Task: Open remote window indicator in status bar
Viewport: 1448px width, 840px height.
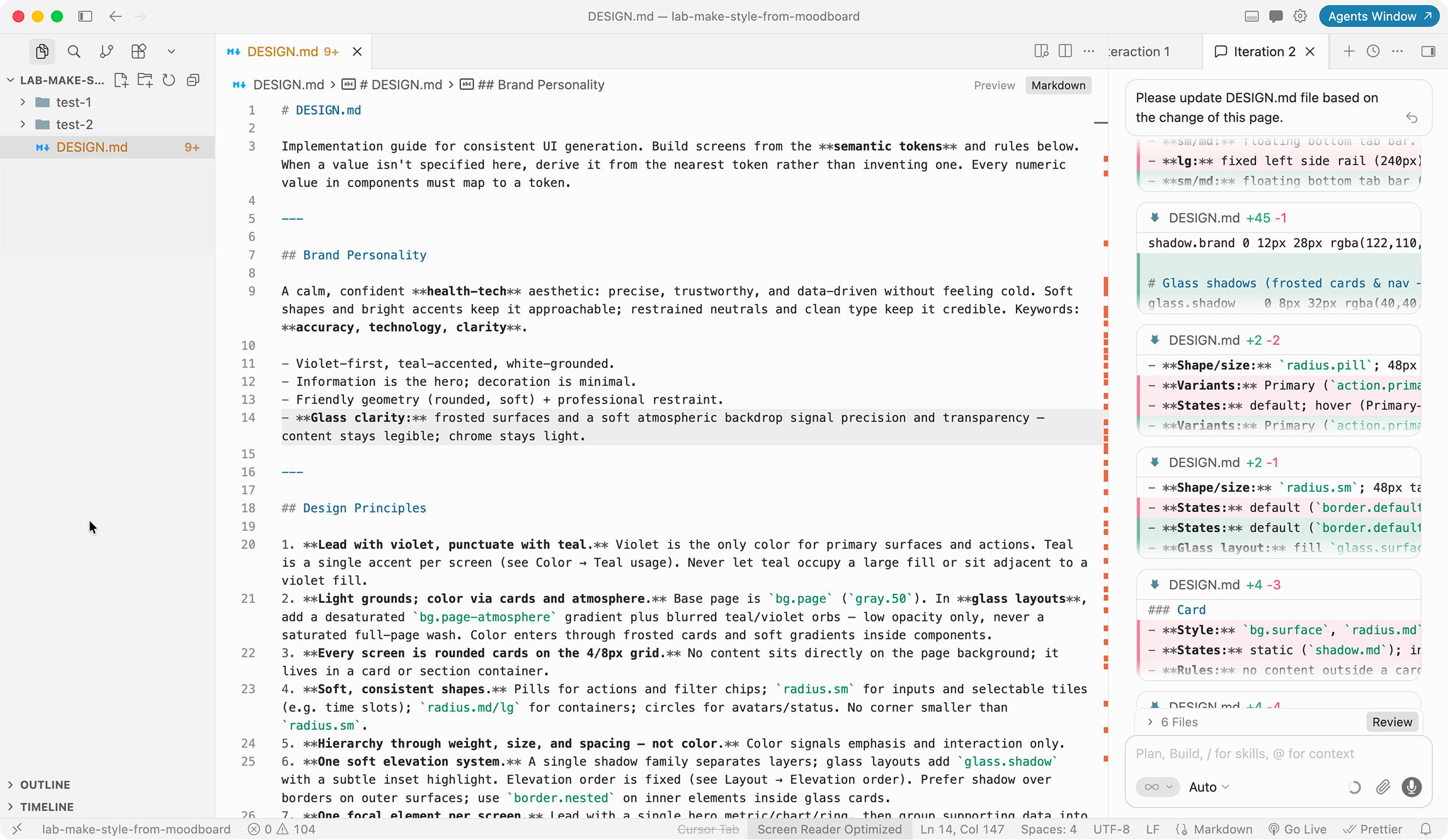Action: [17, 829]
